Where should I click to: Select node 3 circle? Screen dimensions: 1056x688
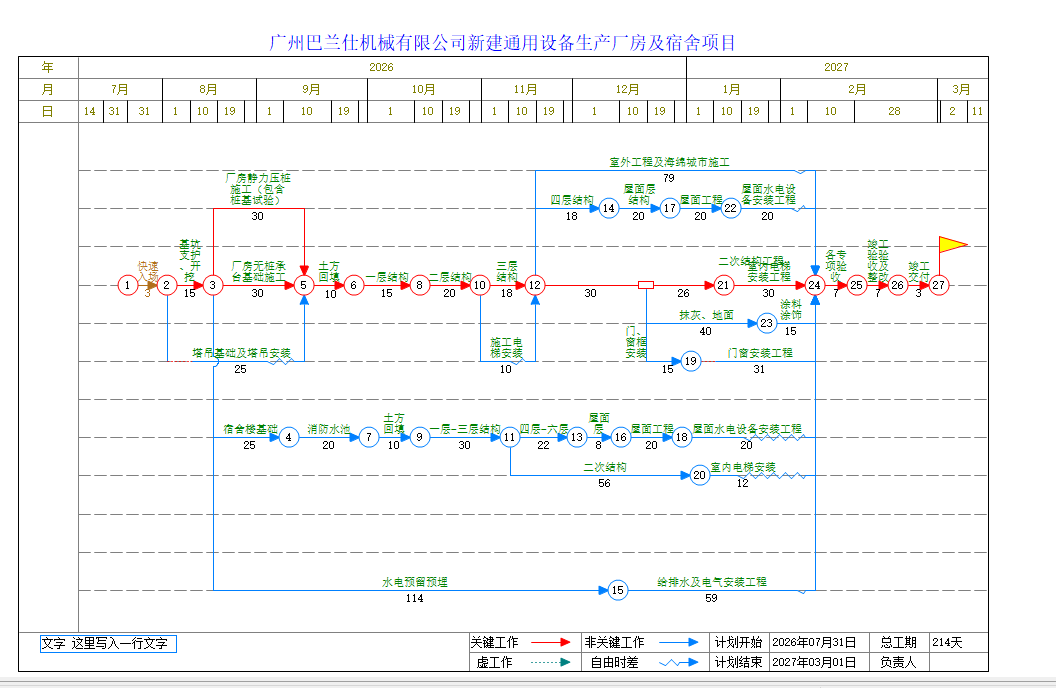[x=213, y=285]
